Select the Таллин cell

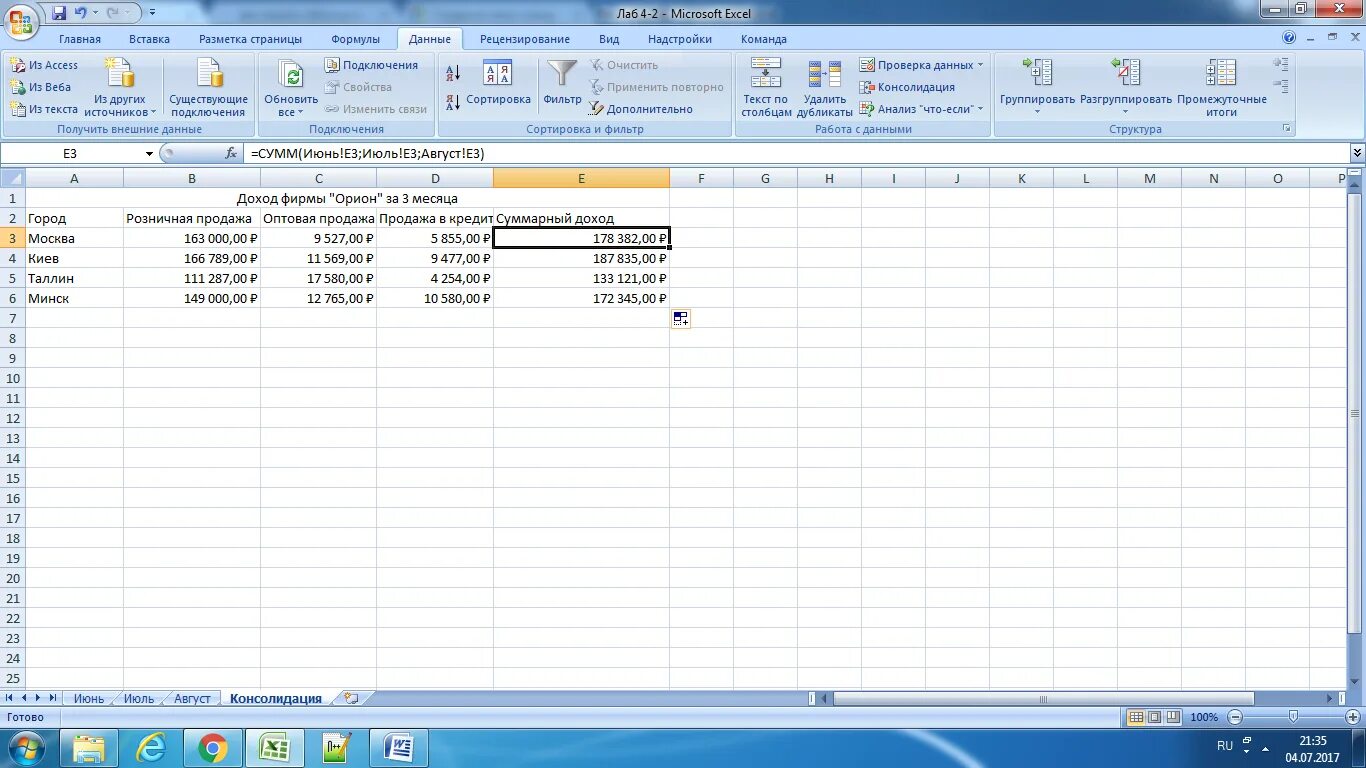point(74,278)
